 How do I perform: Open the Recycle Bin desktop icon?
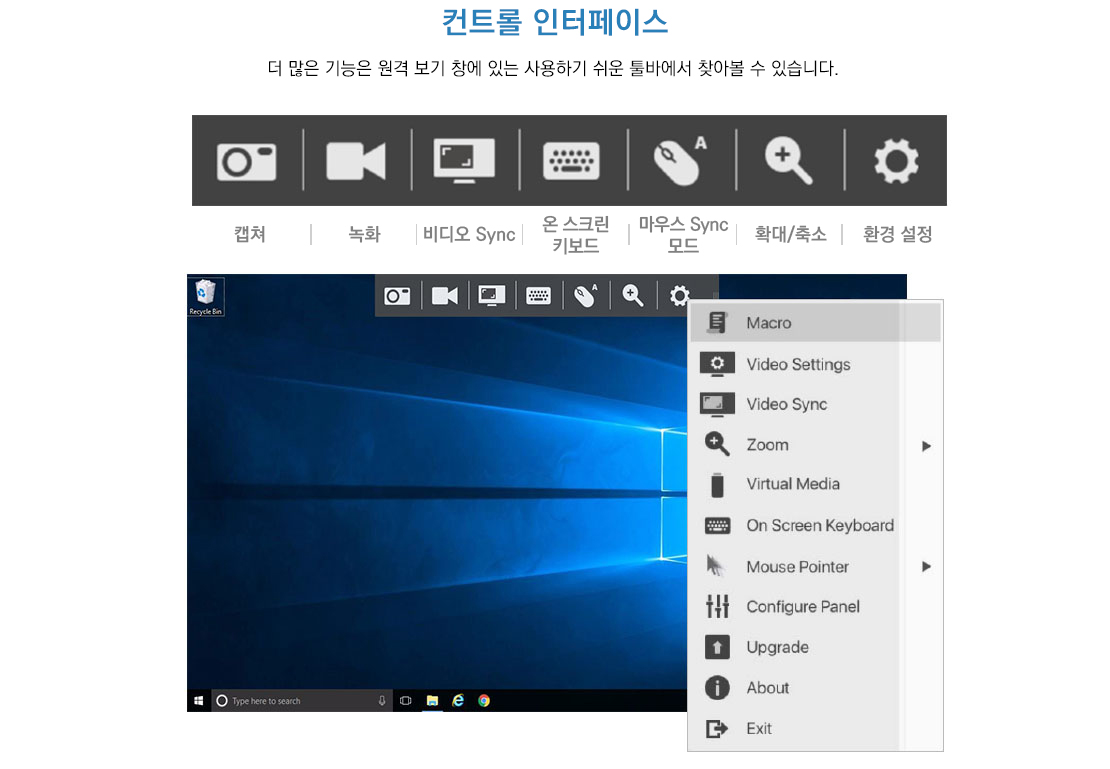205,296
